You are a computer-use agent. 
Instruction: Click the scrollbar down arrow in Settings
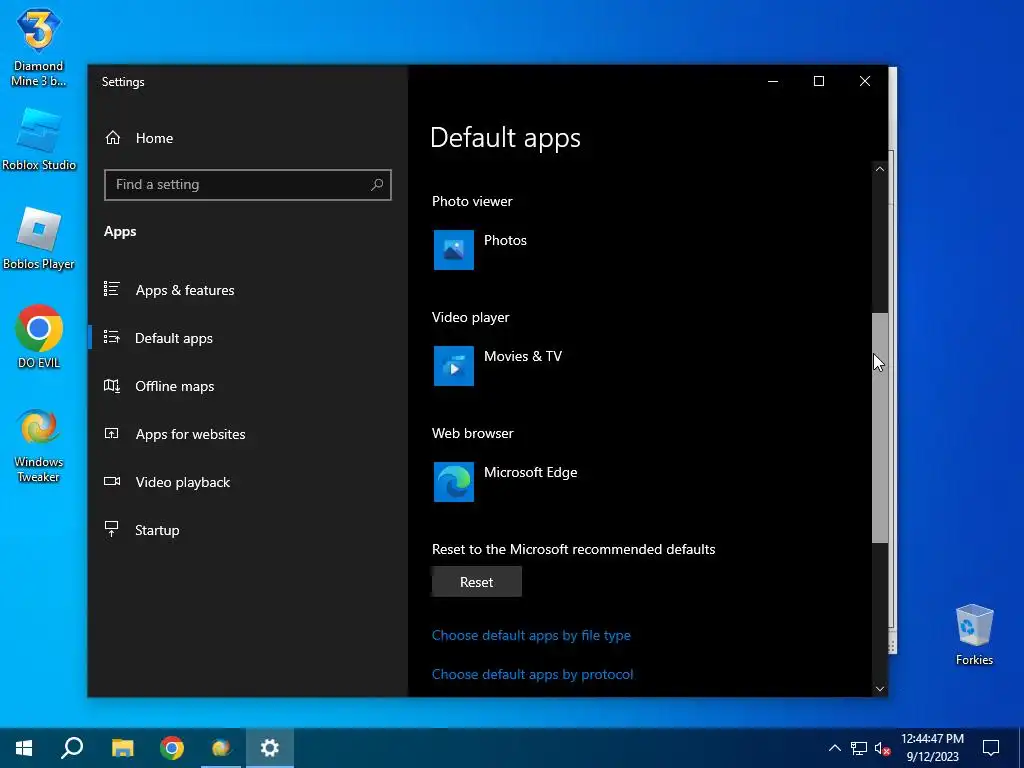[880, 689]
